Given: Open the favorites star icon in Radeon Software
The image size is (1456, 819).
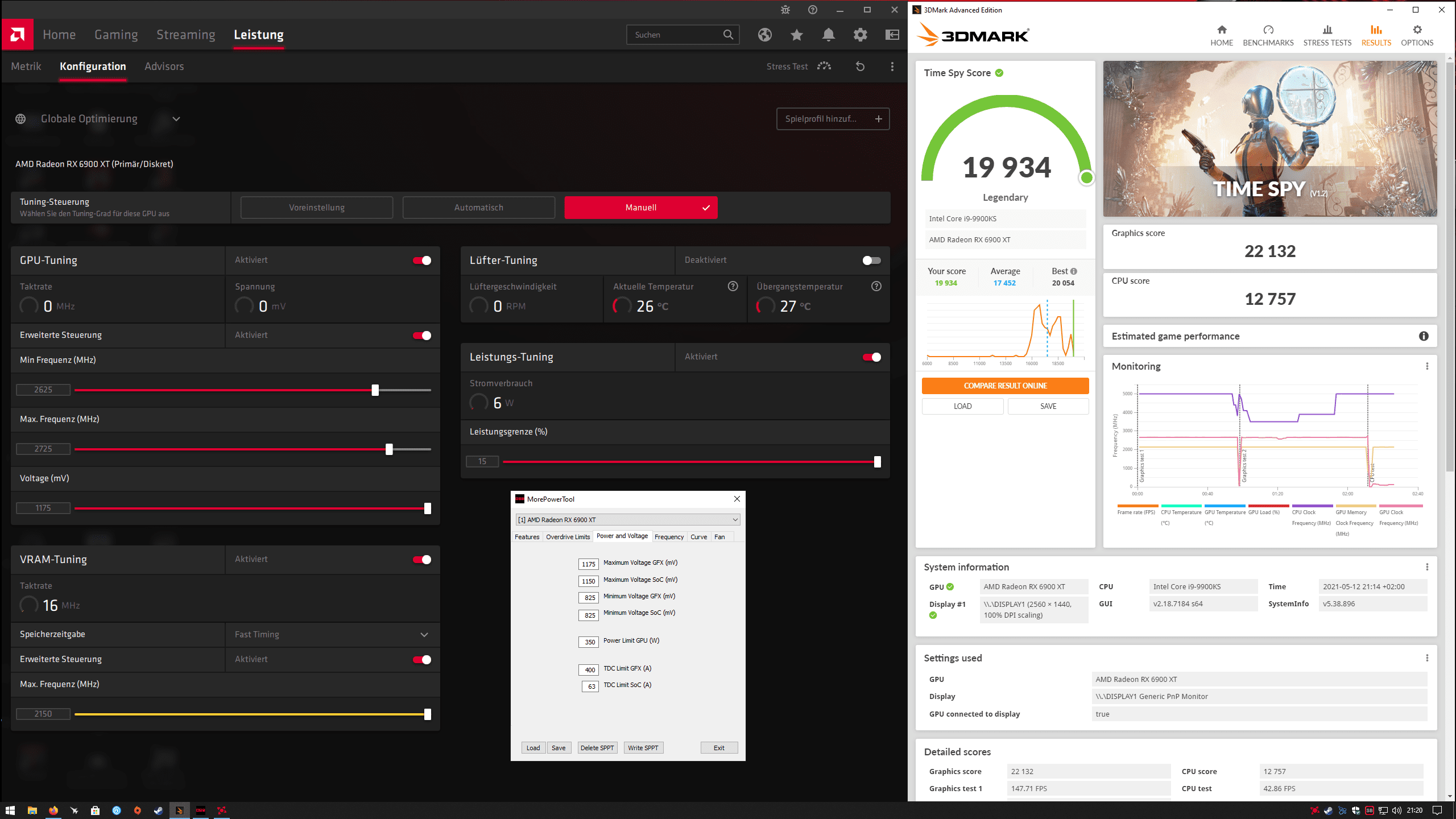Looking at the screenshot, I should pos(797,35).
